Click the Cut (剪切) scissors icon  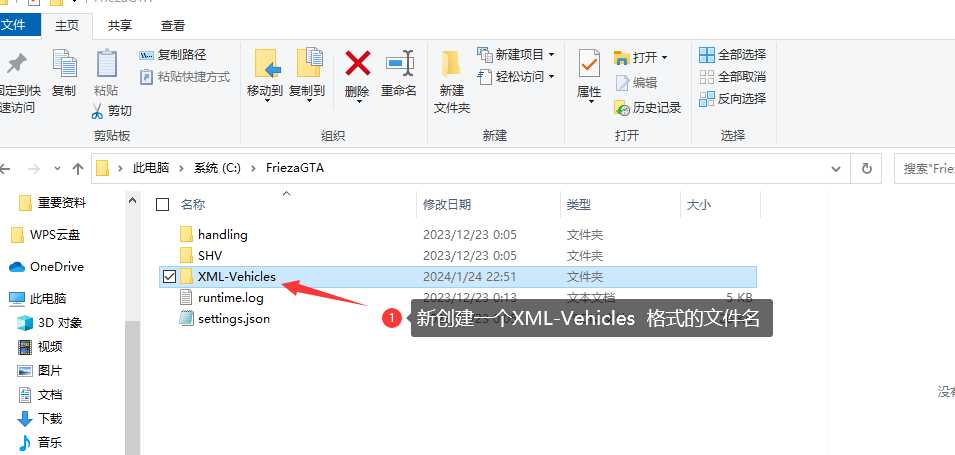pyautogui.click(x=97, y=111)
